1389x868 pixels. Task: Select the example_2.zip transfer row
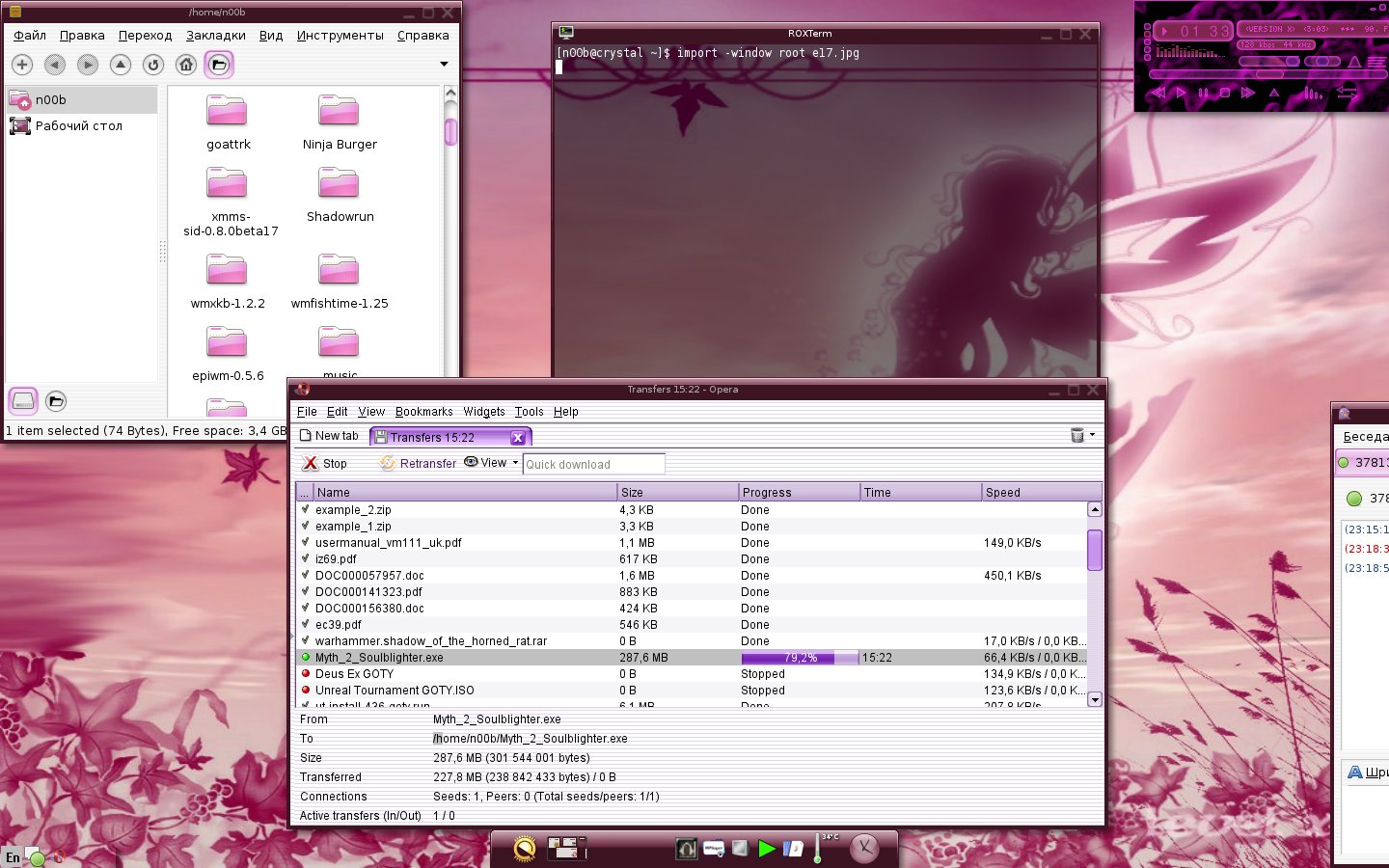click(x=692, y=510)
